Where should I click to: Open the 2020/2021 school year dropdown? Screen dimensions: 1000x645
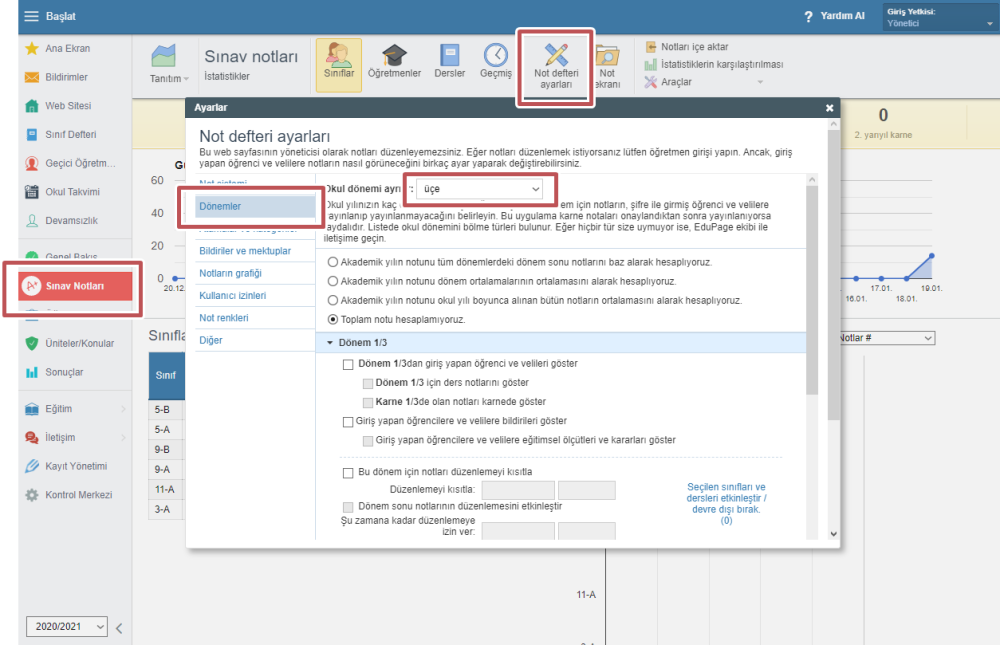67,626
